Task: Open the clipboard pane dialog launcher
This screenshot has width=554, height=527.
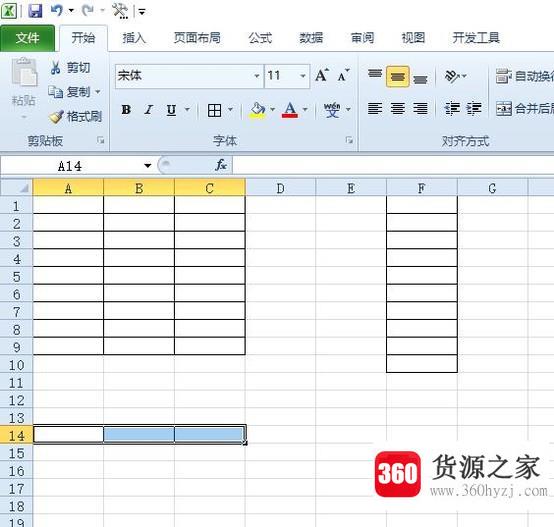Action: 101,141
